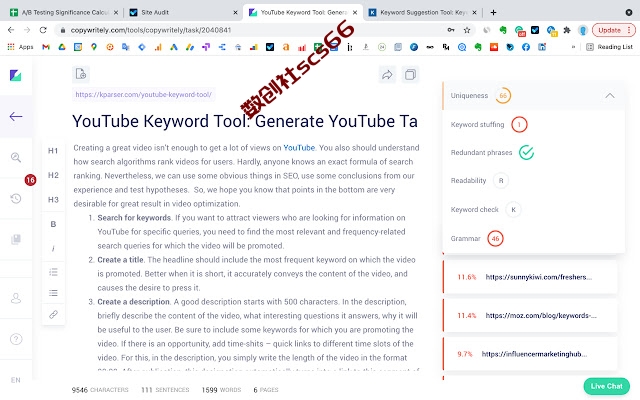
Task: Close the YouTube Keyword Tool tab
Action: pos(355,13)
